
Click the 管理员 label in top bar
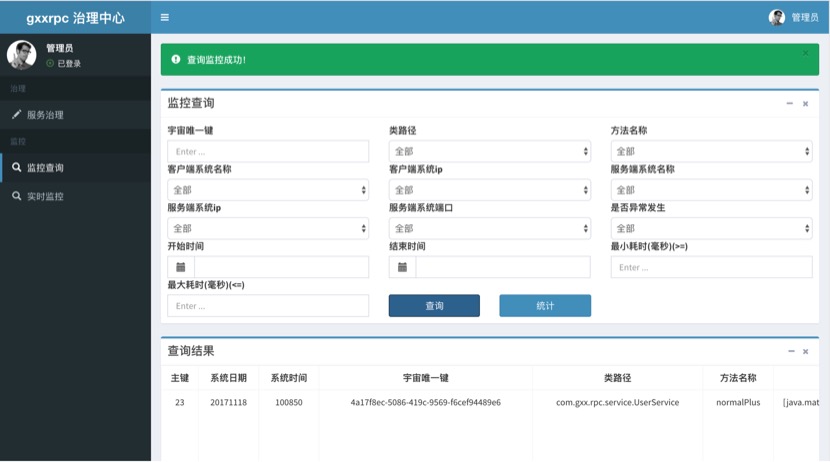805,17
